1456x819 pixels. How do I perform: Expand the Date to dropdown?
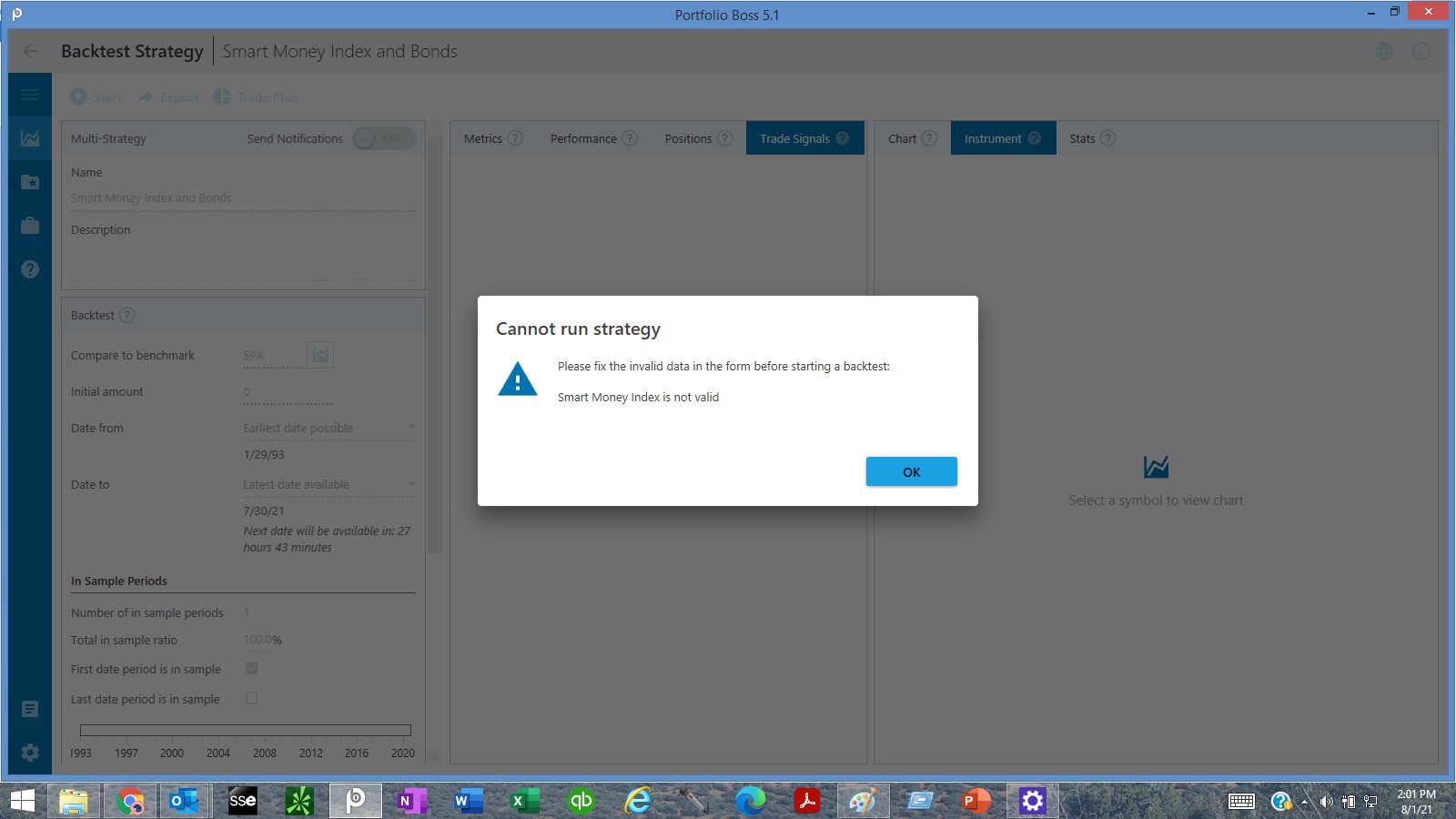click(328, 484)
